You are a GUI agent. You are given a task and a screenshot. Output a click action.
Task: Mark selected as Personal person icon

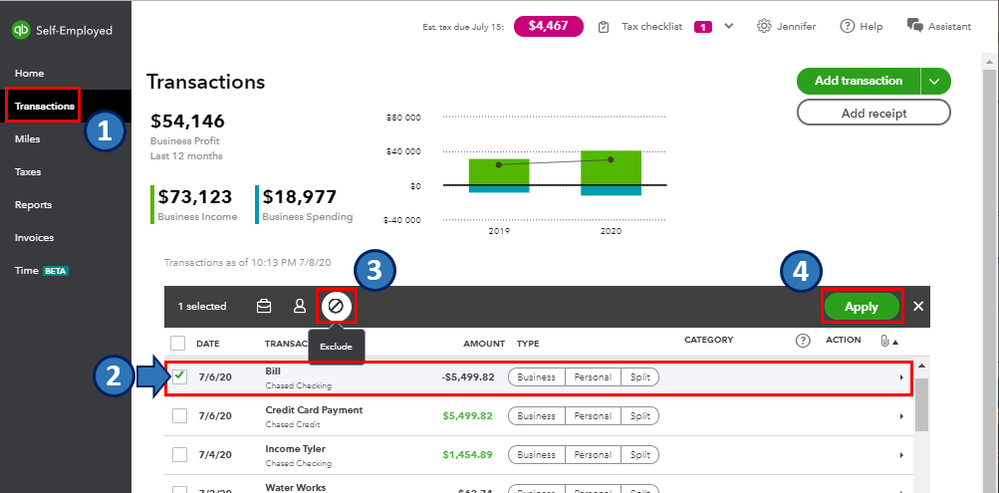[x=299, y=306]
